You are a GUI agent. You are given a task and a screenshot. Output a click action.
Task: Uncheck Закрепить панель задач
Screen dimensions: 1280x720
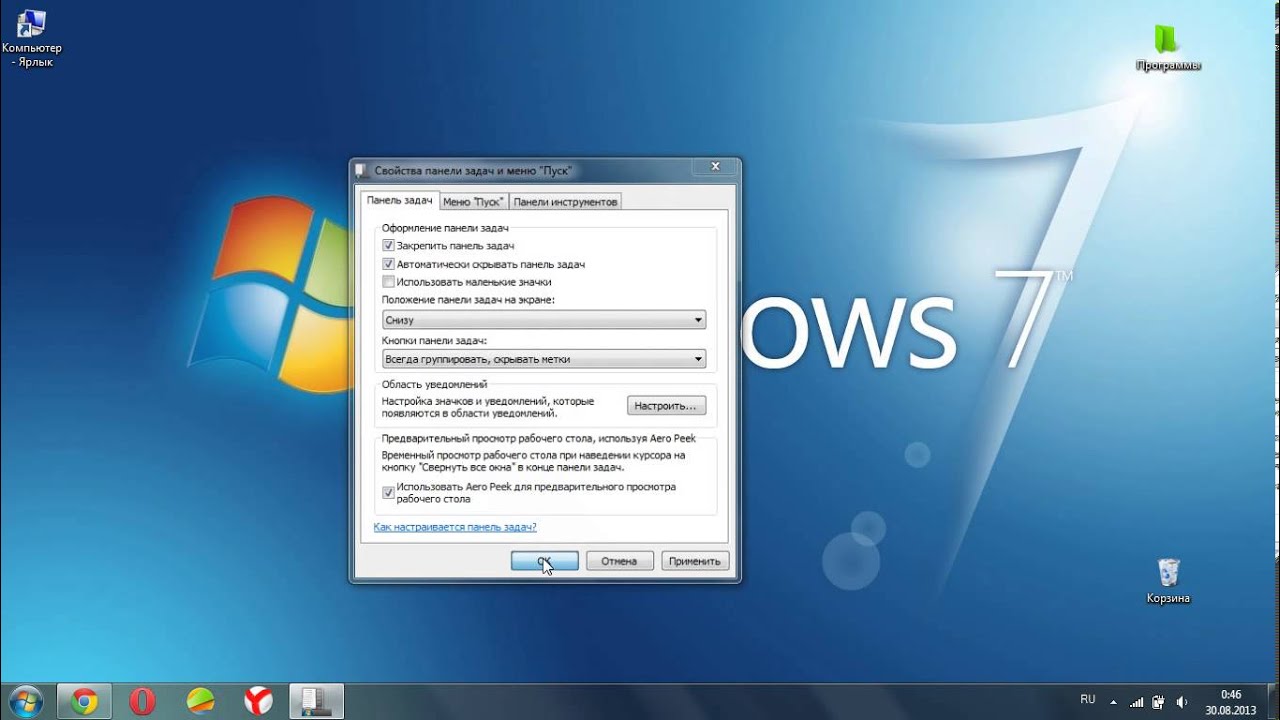(x=389, y=246)
